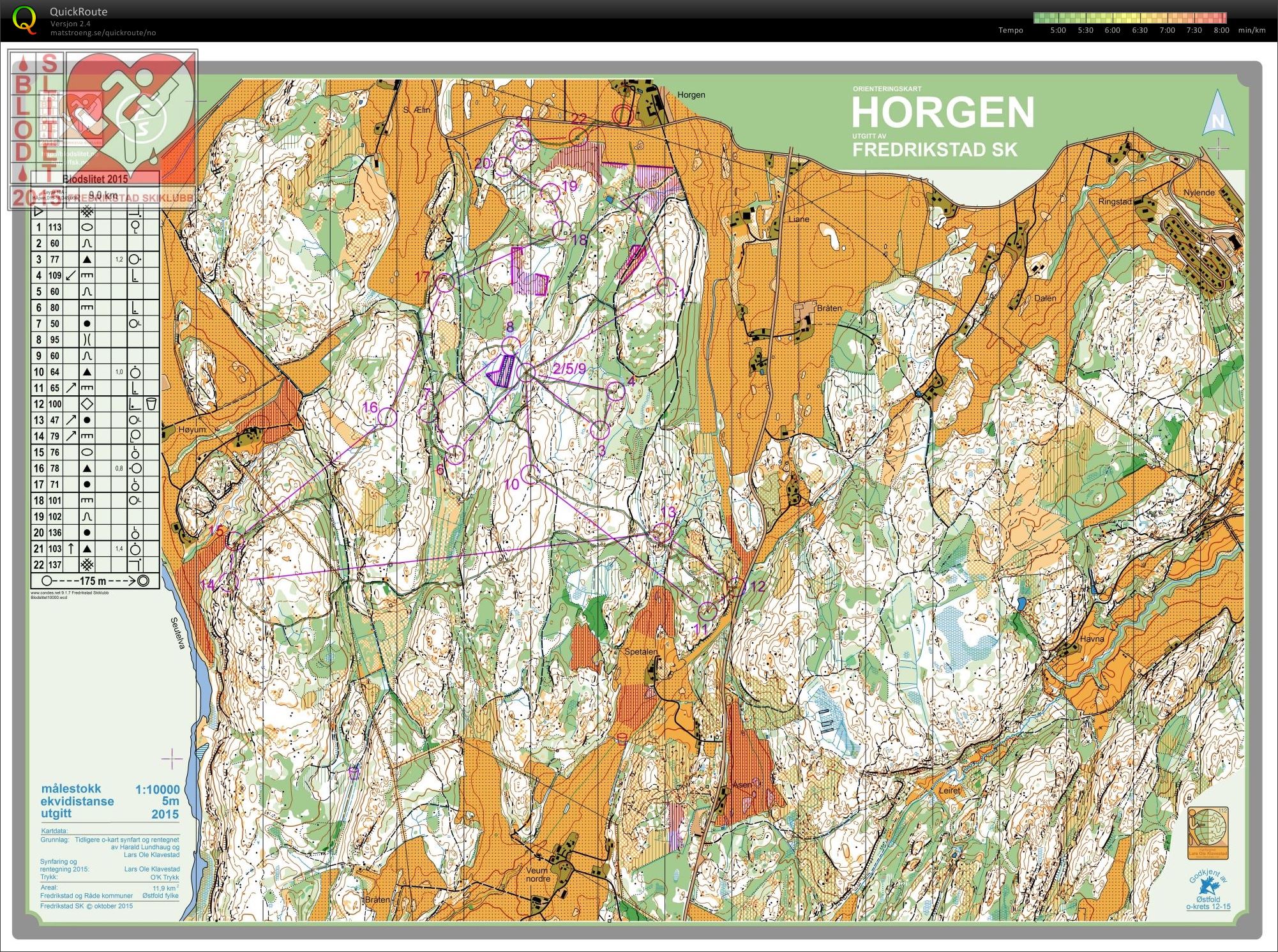Click the min/km unit label
The height and width of the screenshot is (952, 1278).
tap(1252, 30)
